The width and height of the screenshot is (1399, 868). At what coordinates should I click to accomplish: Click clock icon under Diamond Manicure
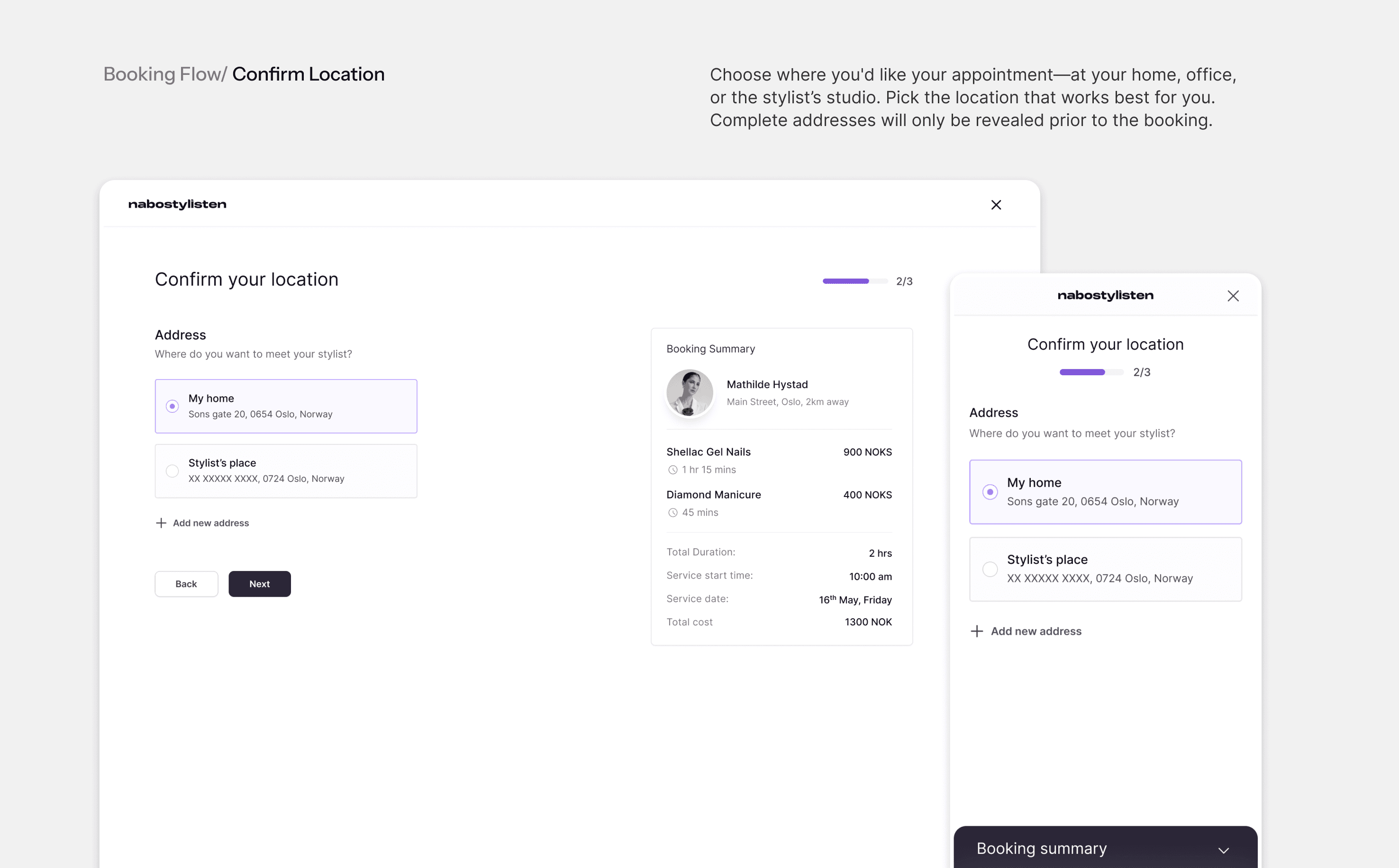coord(673,513)
